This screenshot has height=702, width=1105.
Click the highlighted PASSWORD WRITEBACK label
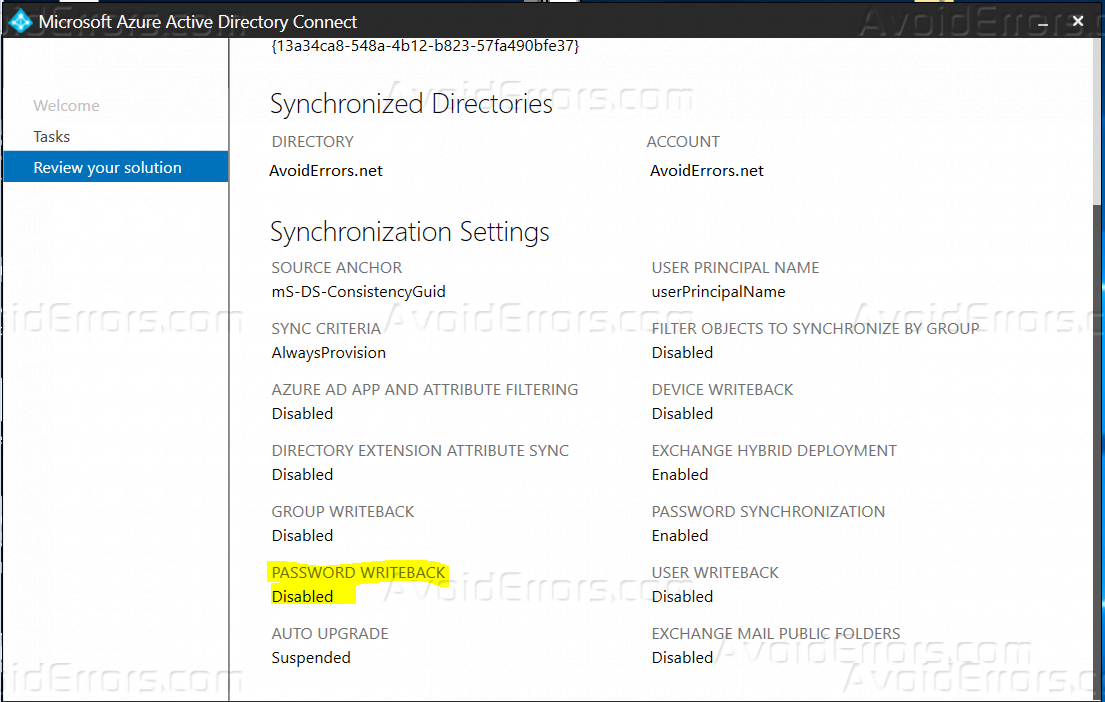click(x=358, y=572)
